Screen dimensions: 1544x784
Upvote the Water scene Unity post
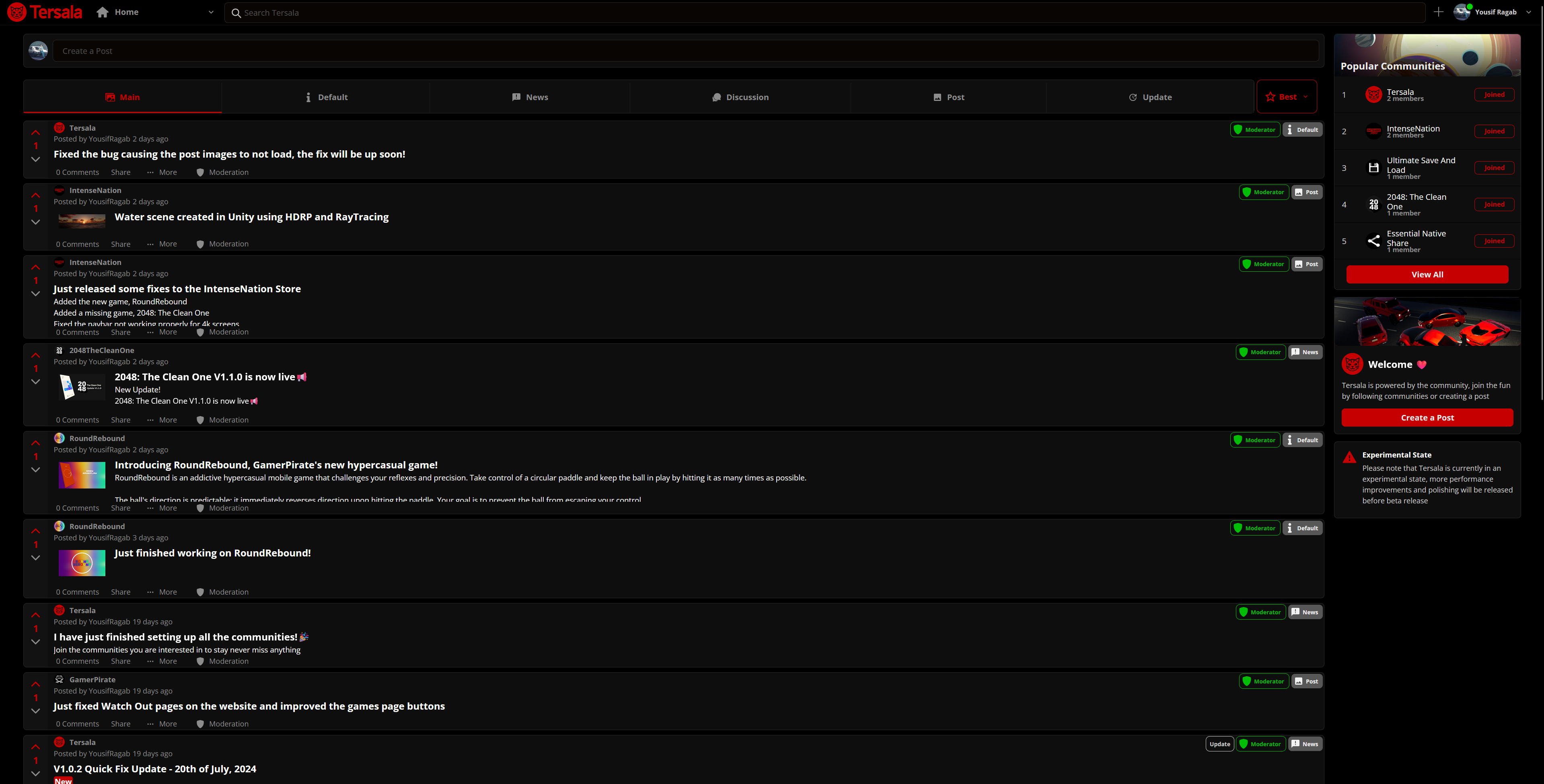tap(35, 195)
